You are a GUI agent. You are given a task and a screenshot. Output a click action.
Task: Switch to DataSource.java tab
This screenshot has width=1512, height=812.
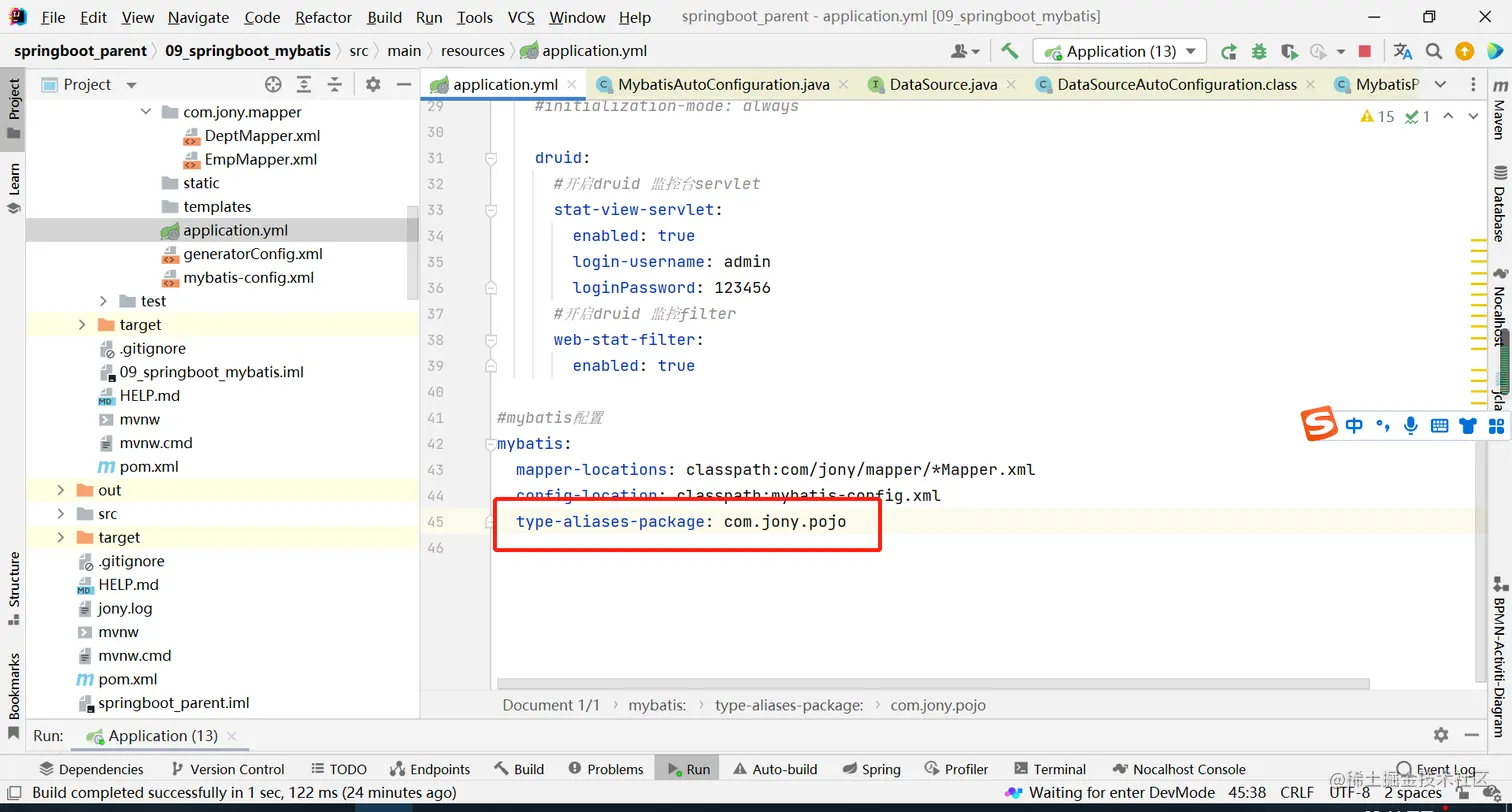(x=943, y=84)
